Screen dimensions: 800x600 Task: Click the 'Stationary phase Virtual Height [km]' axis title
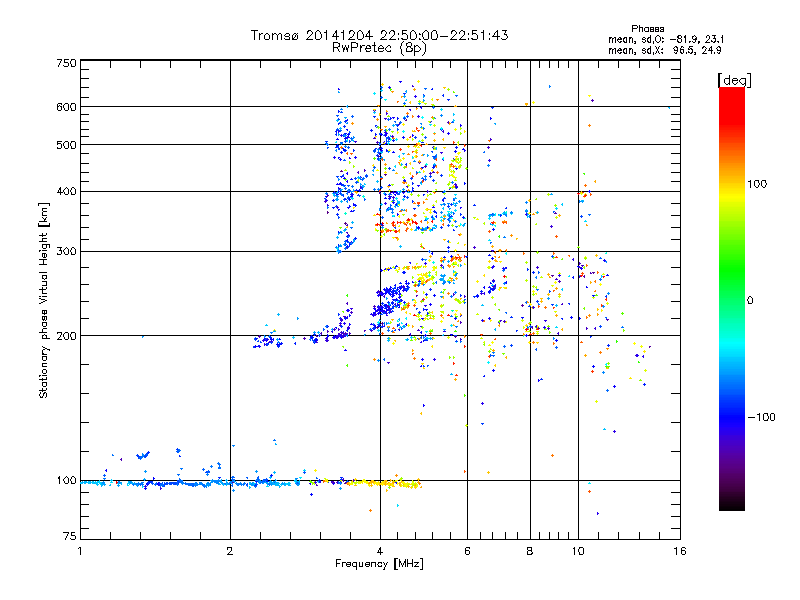pyautogui.click(x=44, y=300)
